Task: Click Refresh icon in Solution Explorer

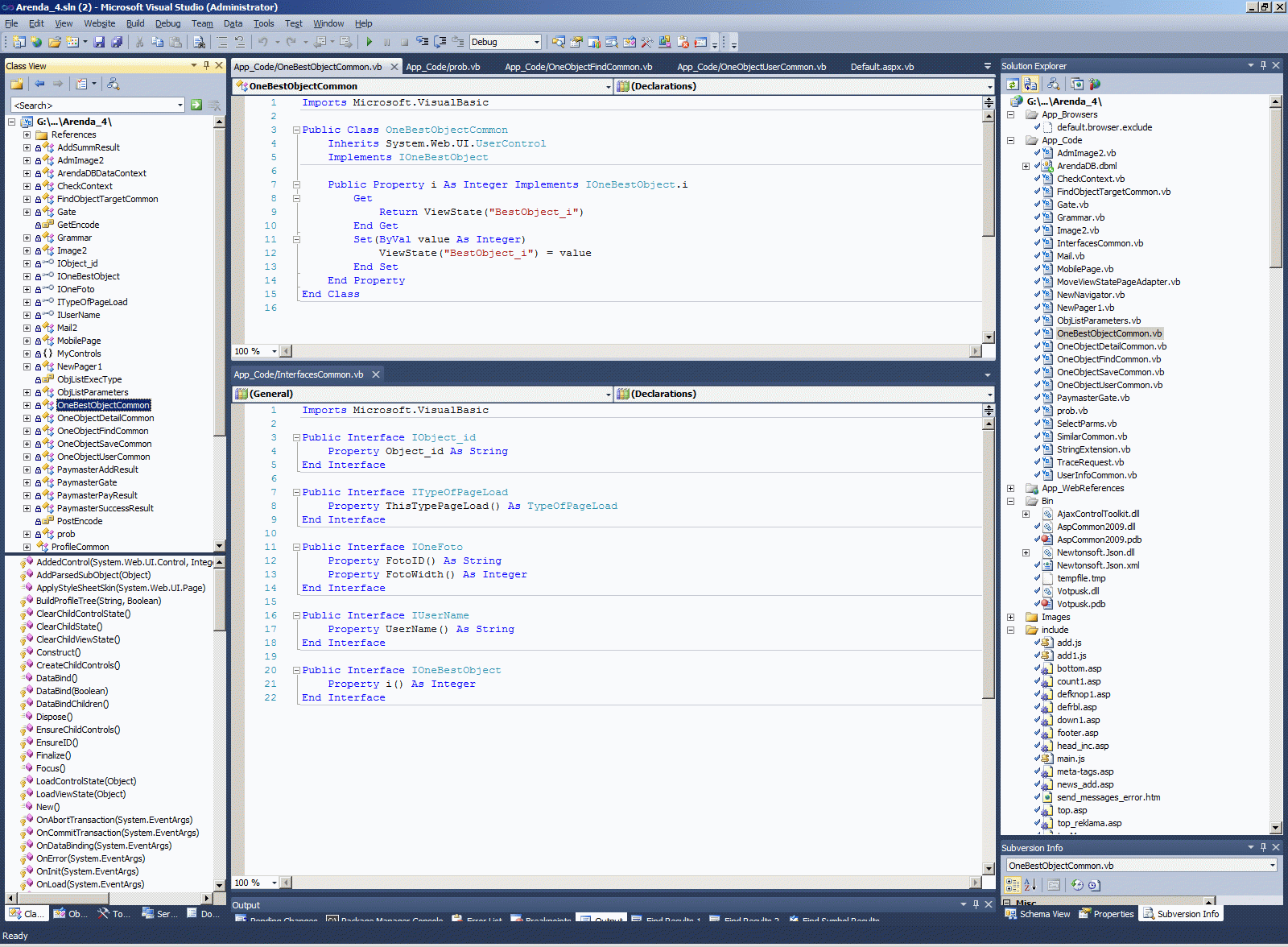Action: pos(1013,84)
